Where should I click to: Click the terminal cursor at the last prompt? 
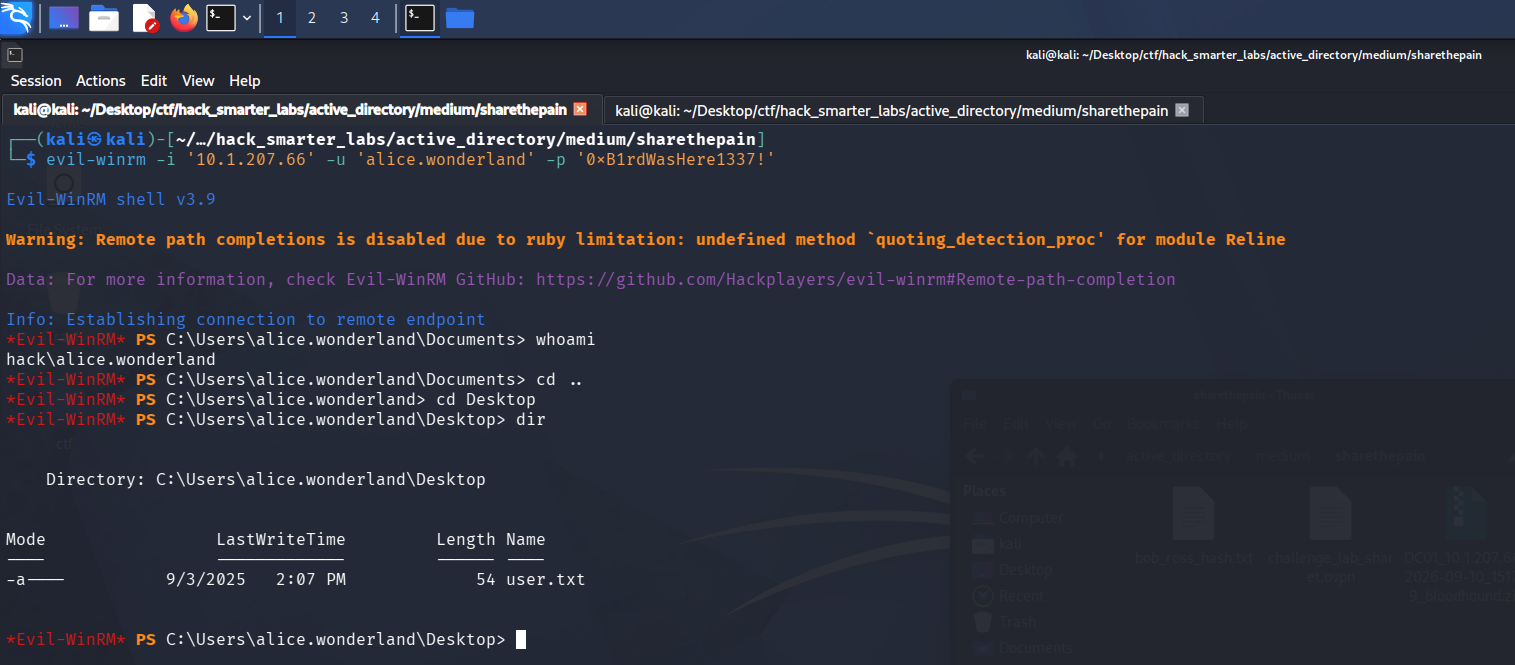coord(520,639)
